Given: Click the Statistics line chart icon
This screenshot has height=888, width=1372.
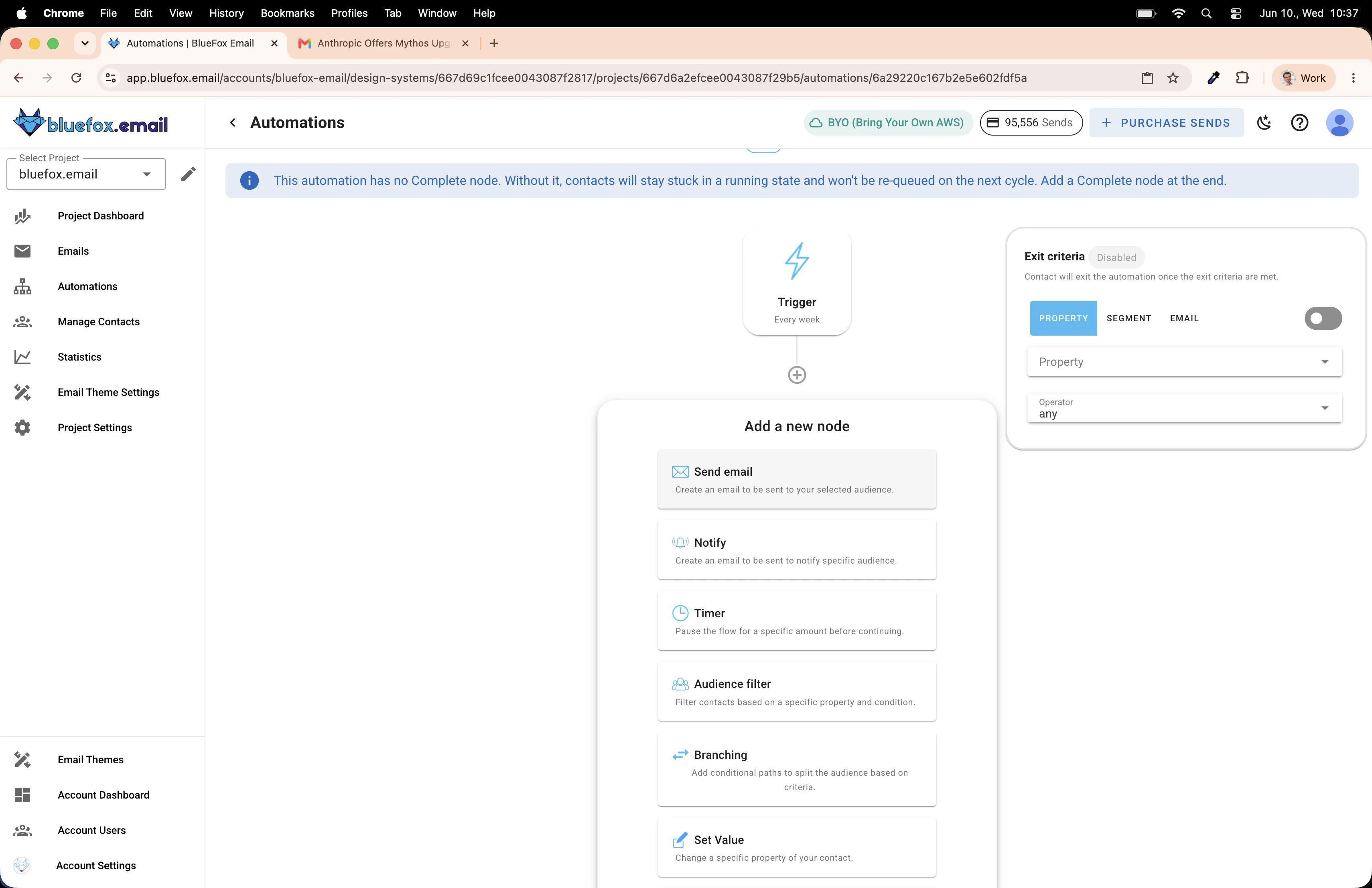Looking at the screenshot, I should click(x=22, y=357).
